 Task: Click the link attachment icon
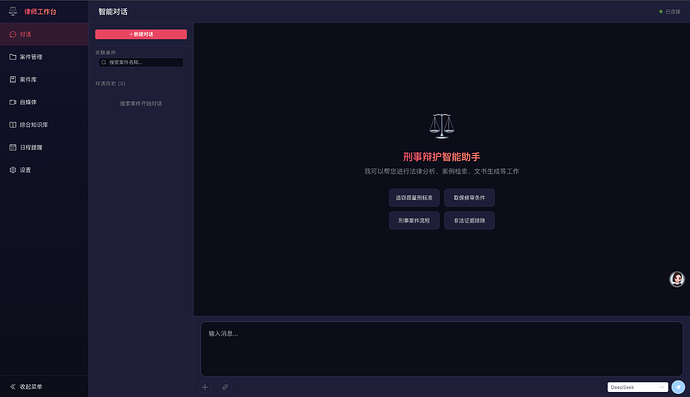point(225,387)
